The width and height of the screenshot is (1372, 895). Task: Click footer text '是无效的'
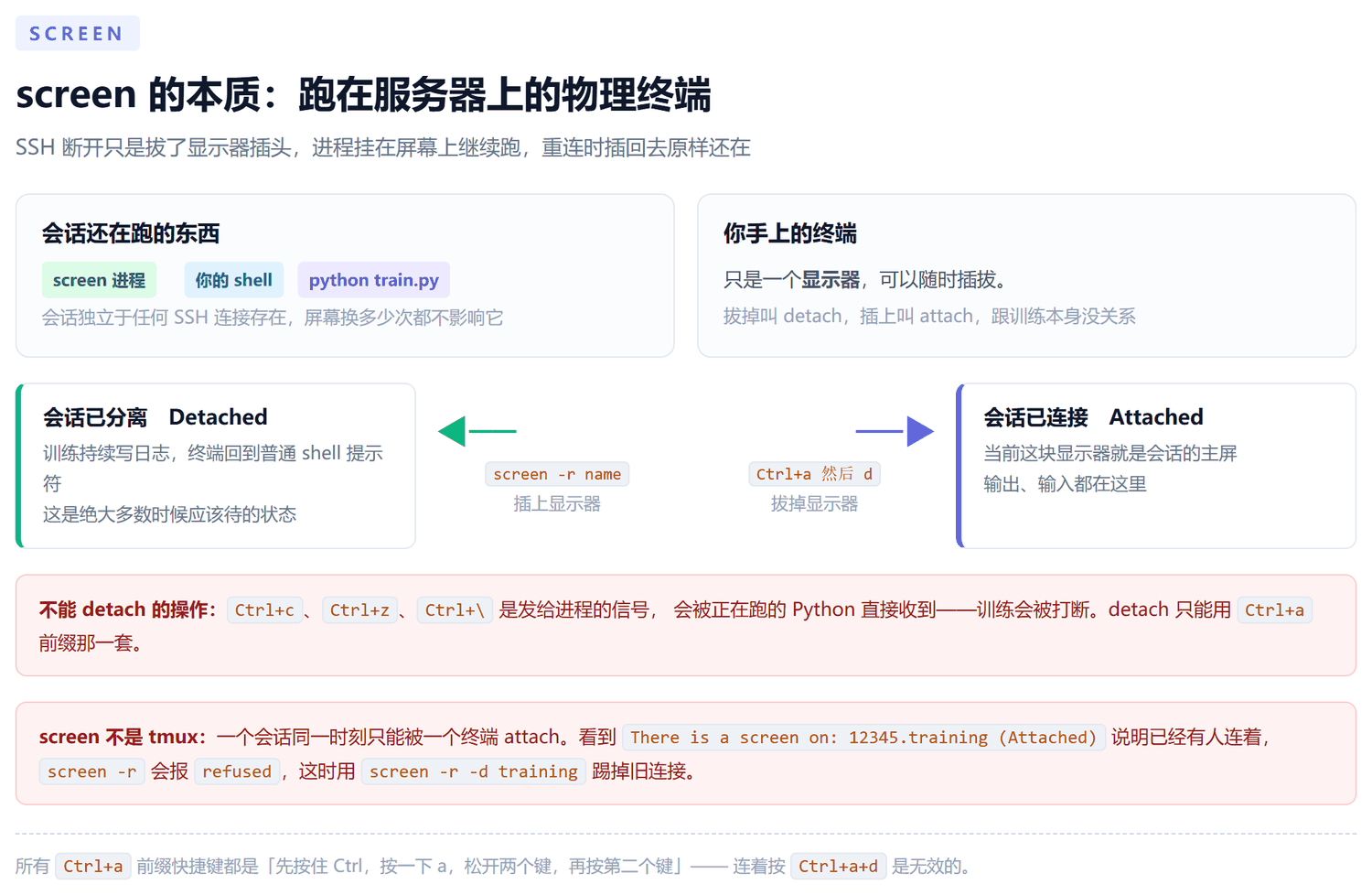tap(926, 866)
